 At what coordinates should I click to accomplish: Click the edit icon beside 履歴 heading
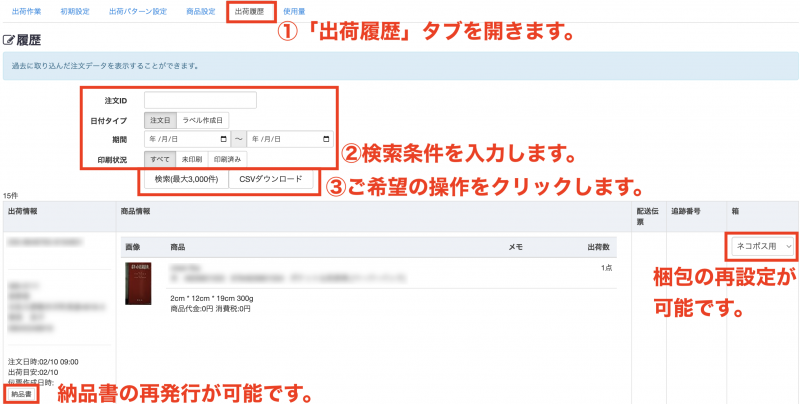10,41
